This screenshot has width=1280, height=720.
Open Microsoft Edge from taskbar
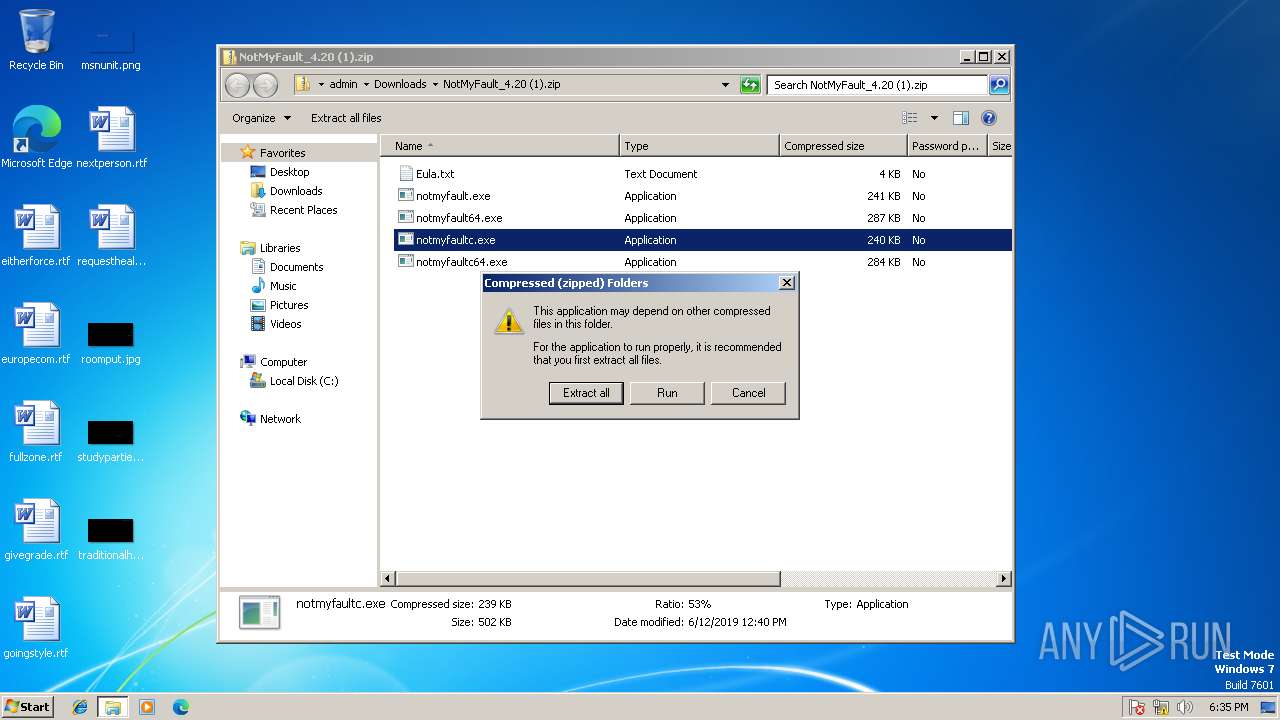click(x=181, y=707)
